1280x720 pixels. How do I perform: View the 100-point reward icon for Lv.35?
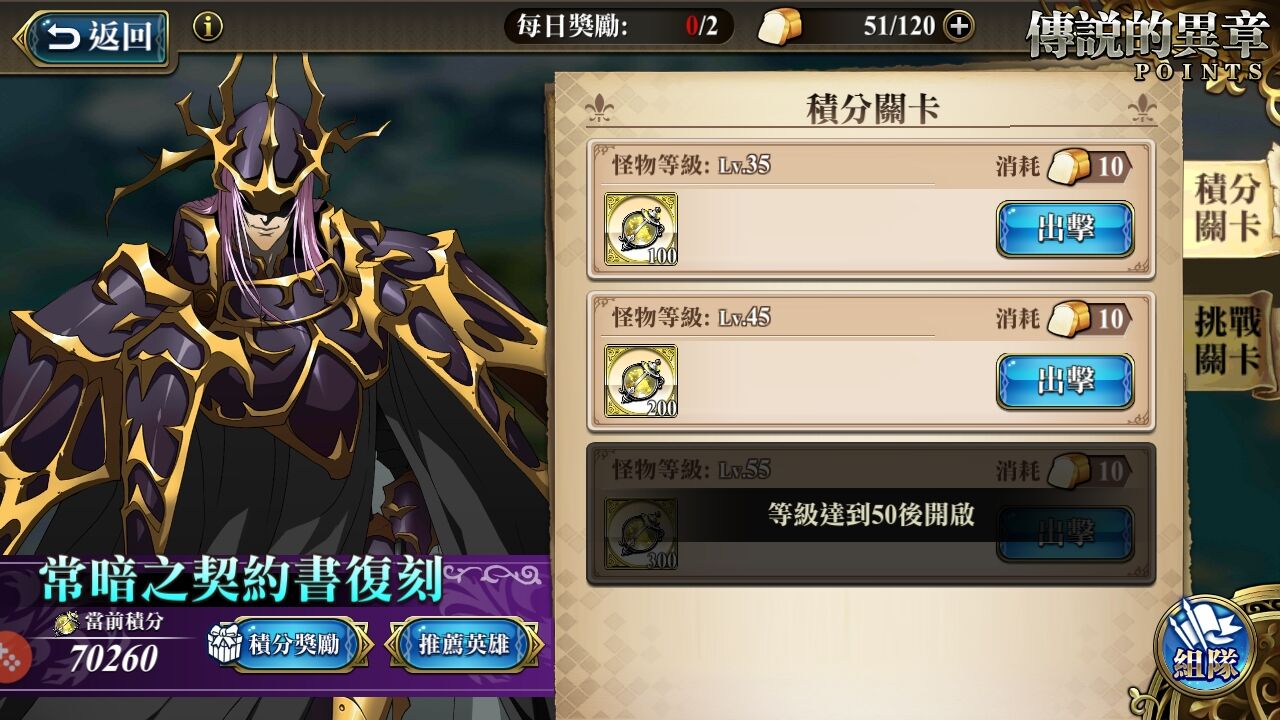point(641,229)
